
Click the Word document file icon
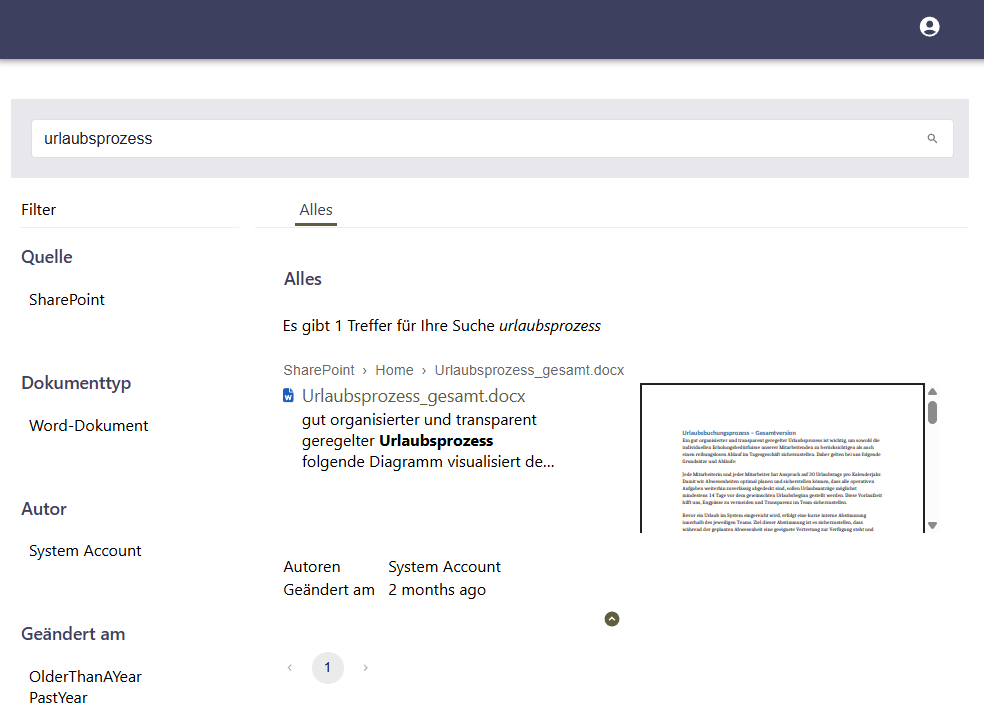pyautogui.click(x=289, y=396)
